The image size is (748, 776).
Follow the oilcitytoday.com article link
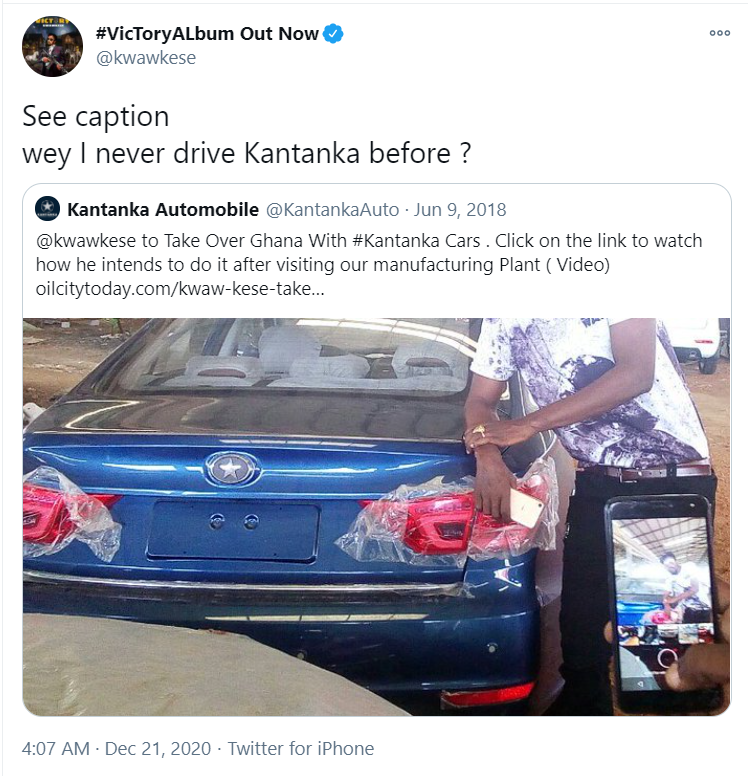point(180,289)
